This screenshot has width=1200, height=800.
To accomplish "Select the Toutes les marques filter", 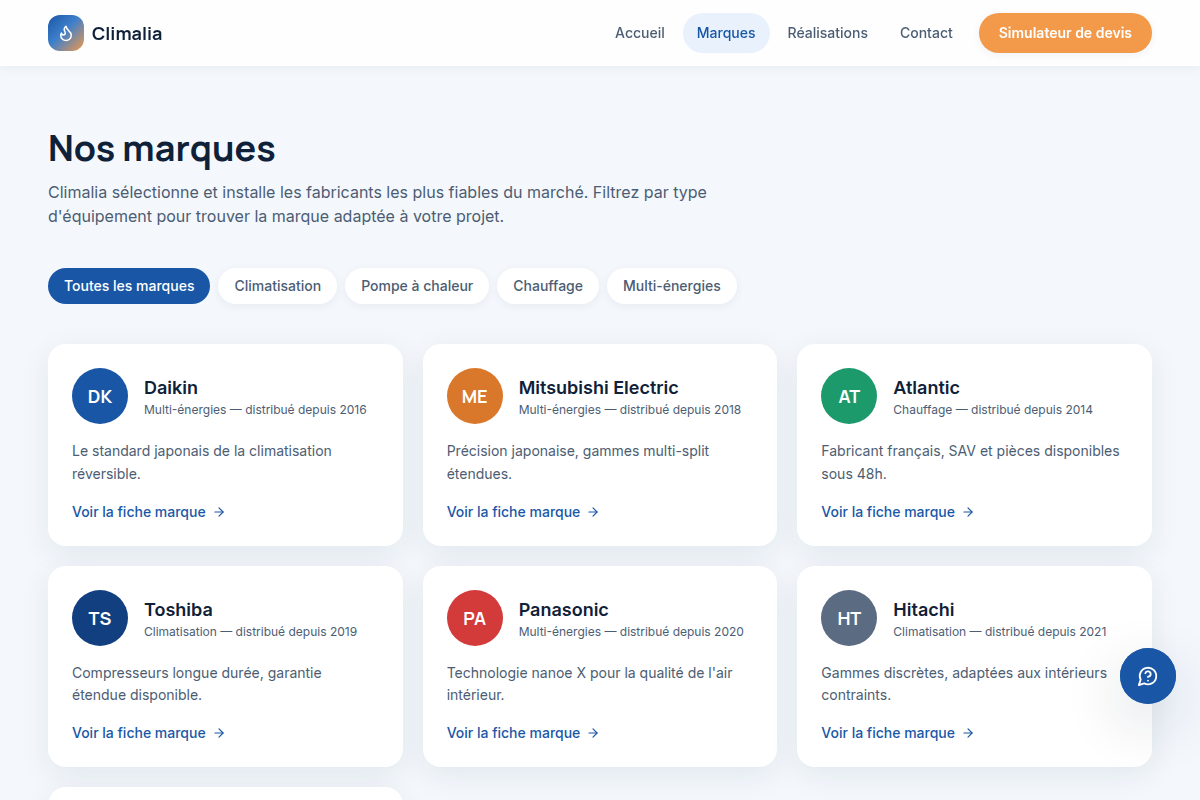I will point(129,286).
